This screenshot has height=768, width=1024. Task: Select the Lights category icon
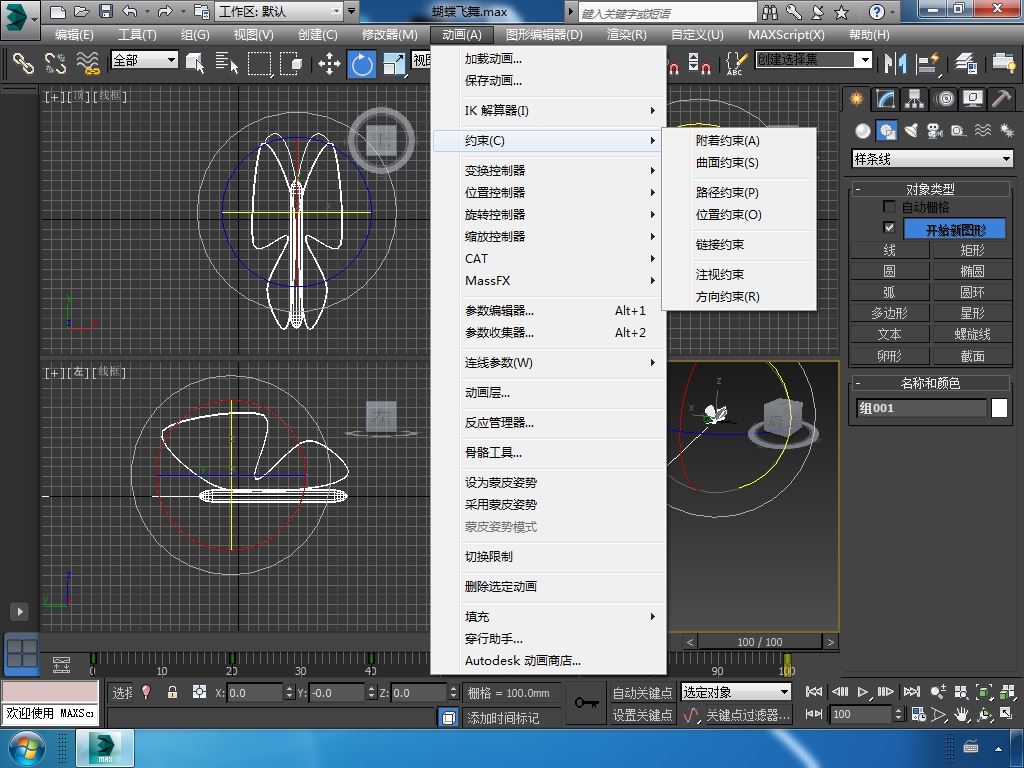(910, 131)
